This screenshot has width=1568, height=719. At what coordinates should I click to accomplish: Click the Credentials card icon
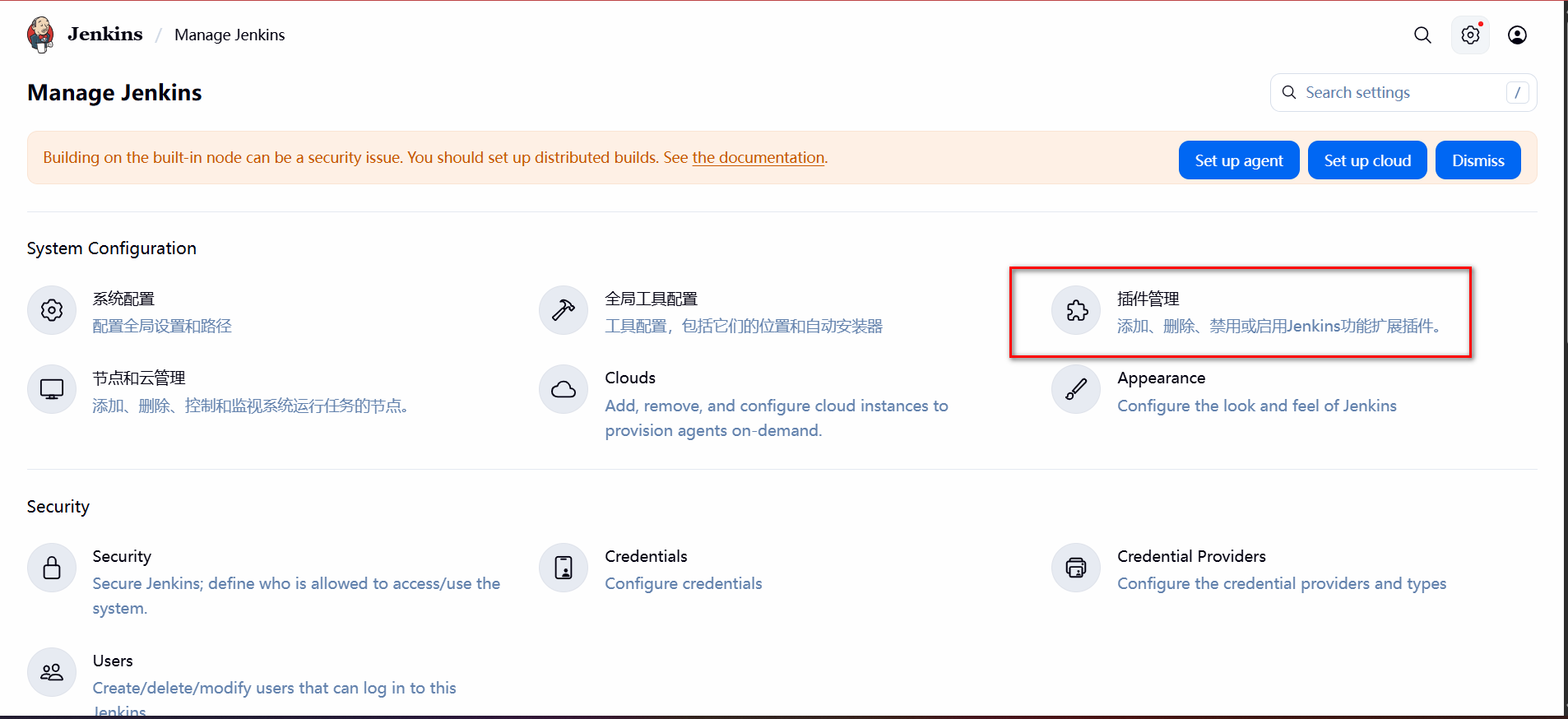coord(564,568)
